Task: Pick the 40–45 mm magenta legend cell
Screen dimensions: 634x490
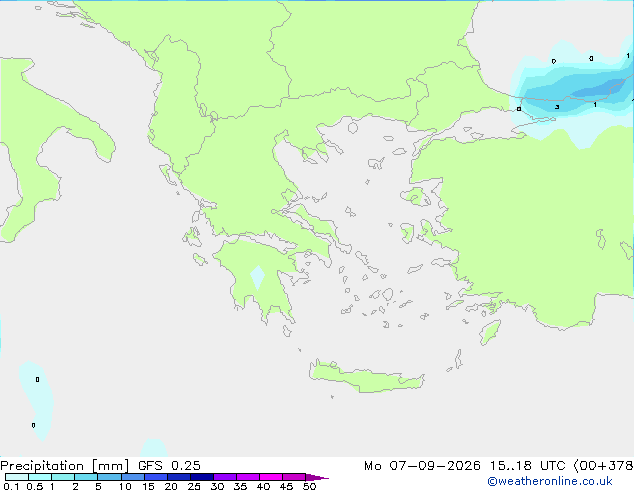Action: (271, 477)
